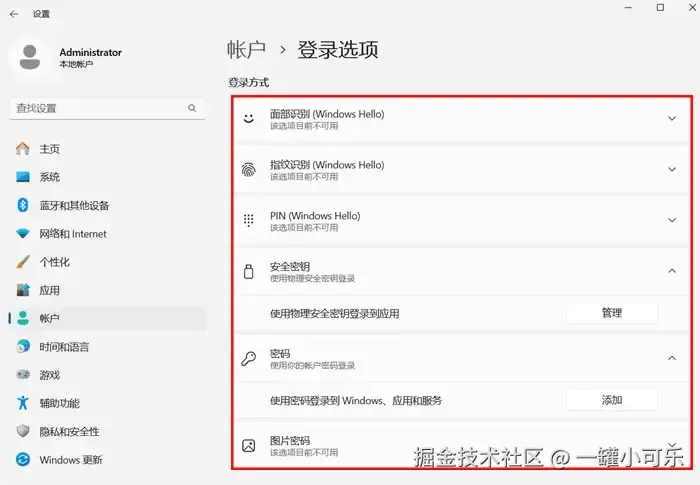Click the 帐户 person icon
Screen dimensions: 700x485
(23, 318)
